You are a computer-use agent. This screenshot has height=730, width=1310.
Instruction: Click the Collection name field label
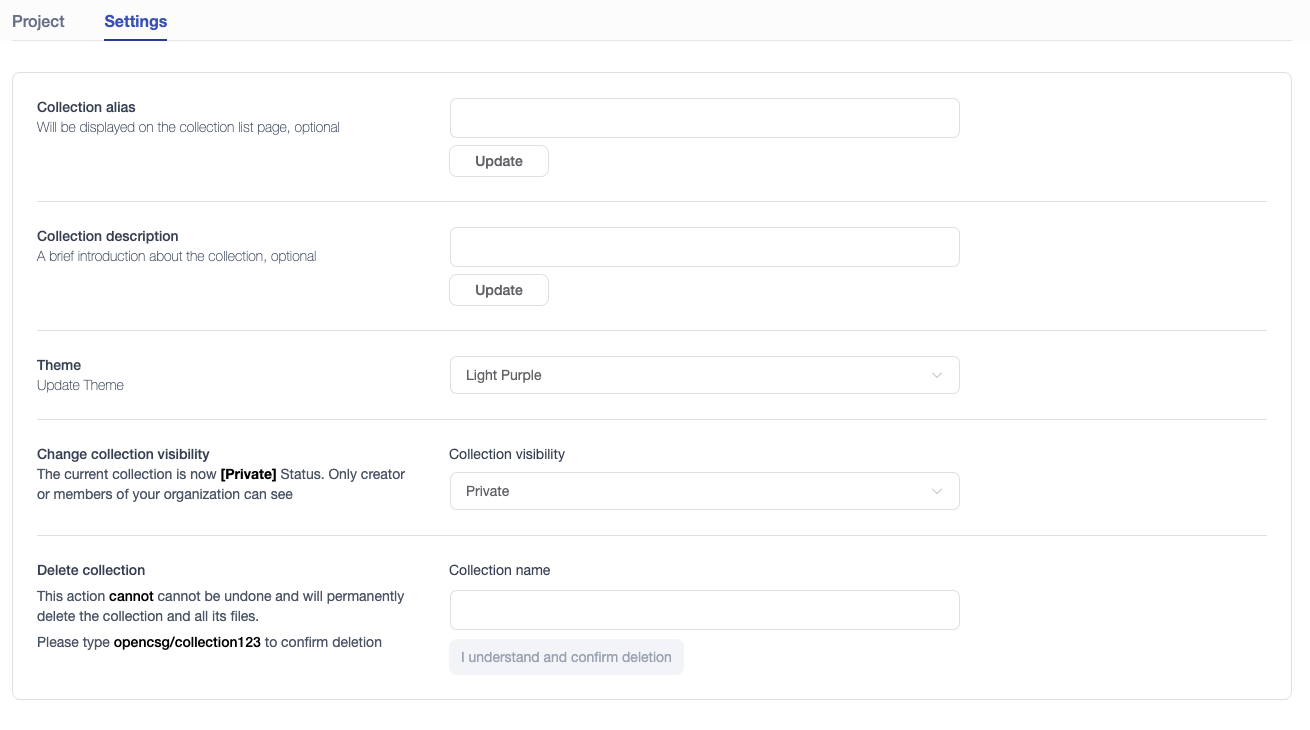pyautogui.click(x=500, y=570)
